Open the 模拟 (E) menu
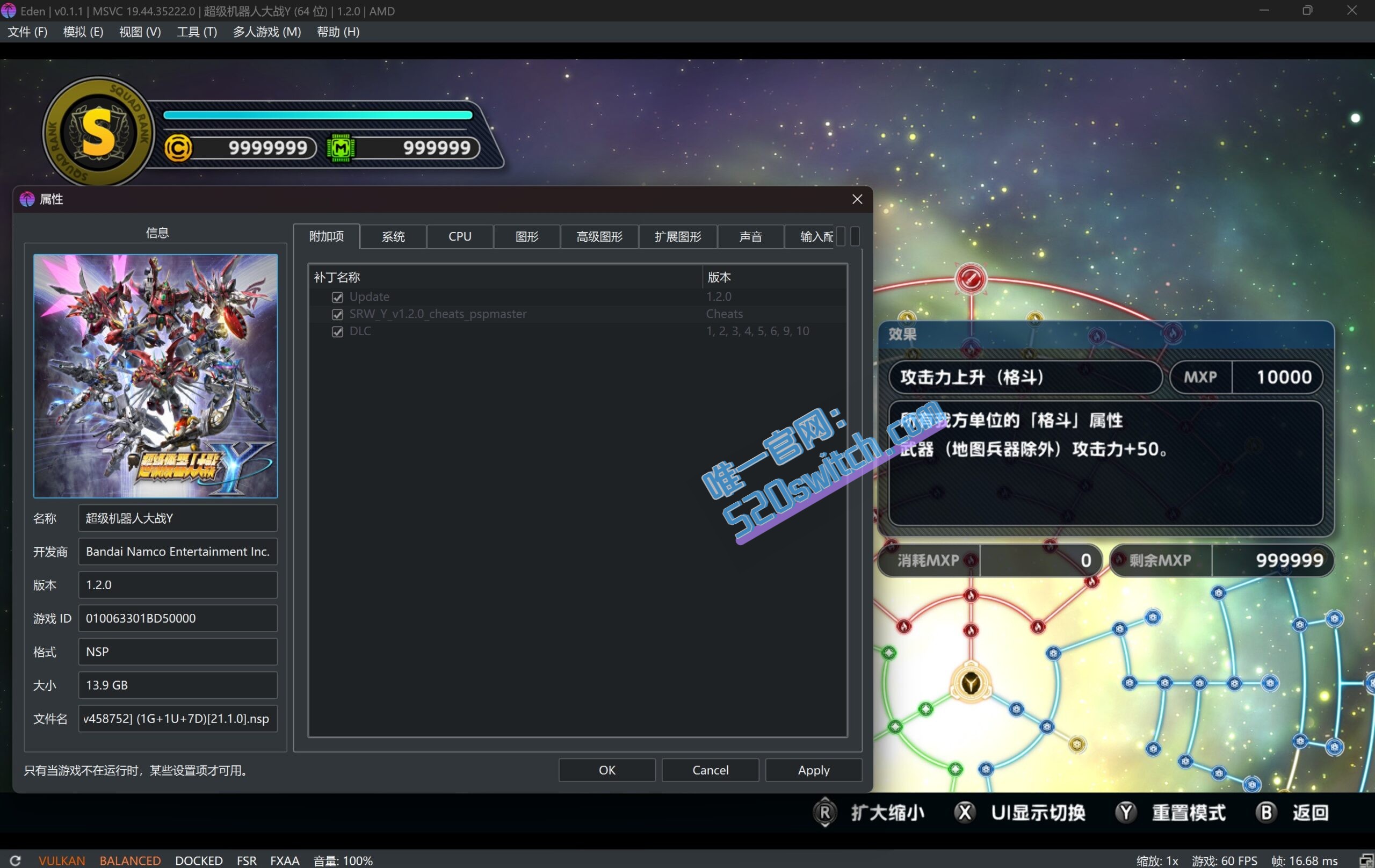Image resolution: width=1375 pixels, height=868 pixels. (83, 32)
